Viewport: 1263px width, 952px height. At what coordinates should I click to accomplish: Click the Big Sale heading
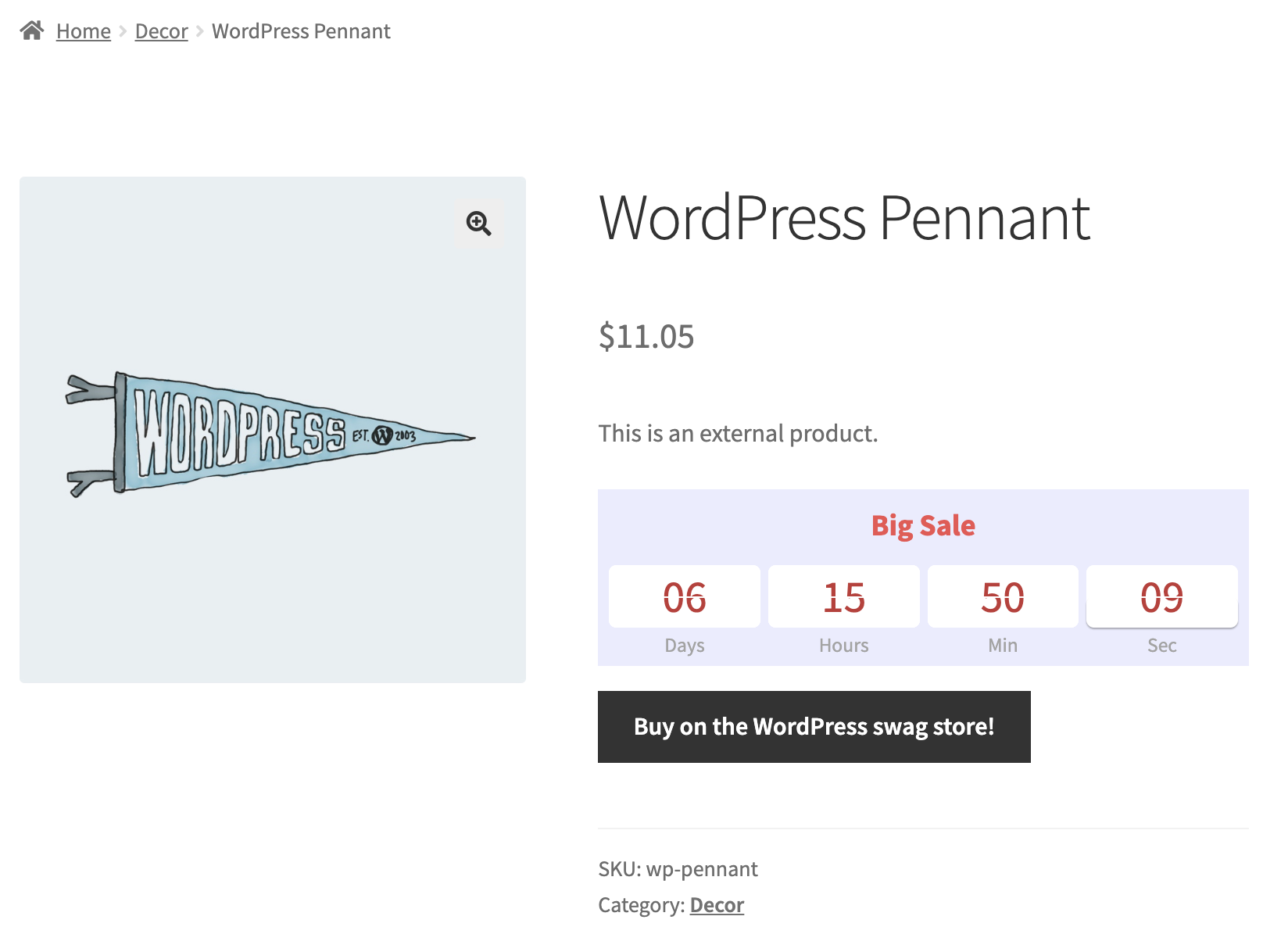pos(923,525)
